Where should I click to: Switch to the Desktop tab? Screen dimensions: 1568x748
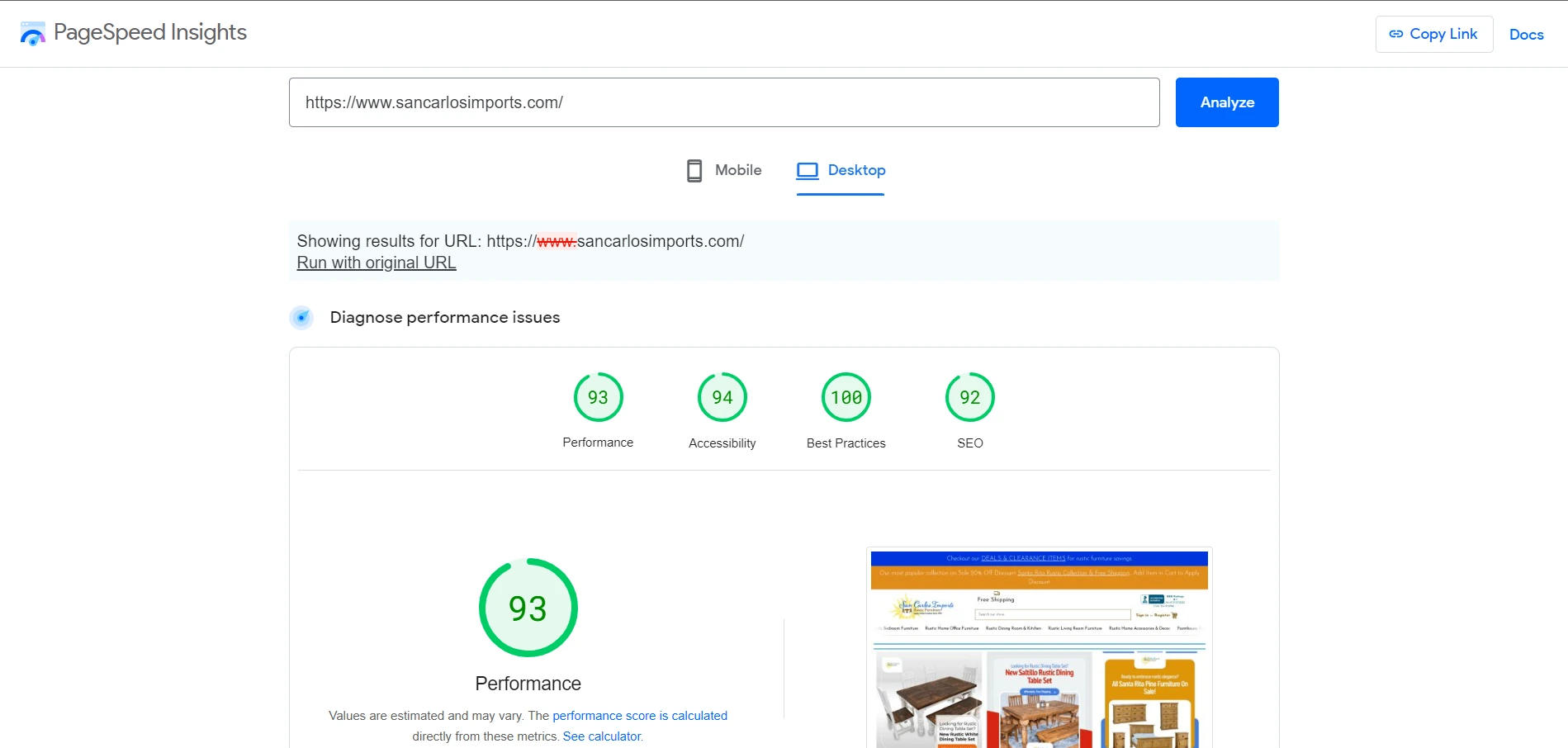(841, 171)
